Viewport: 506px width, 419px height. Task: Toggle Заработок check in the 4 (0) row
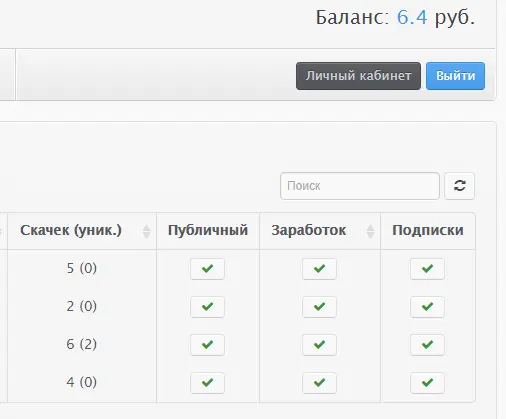(x=319, y=383)
